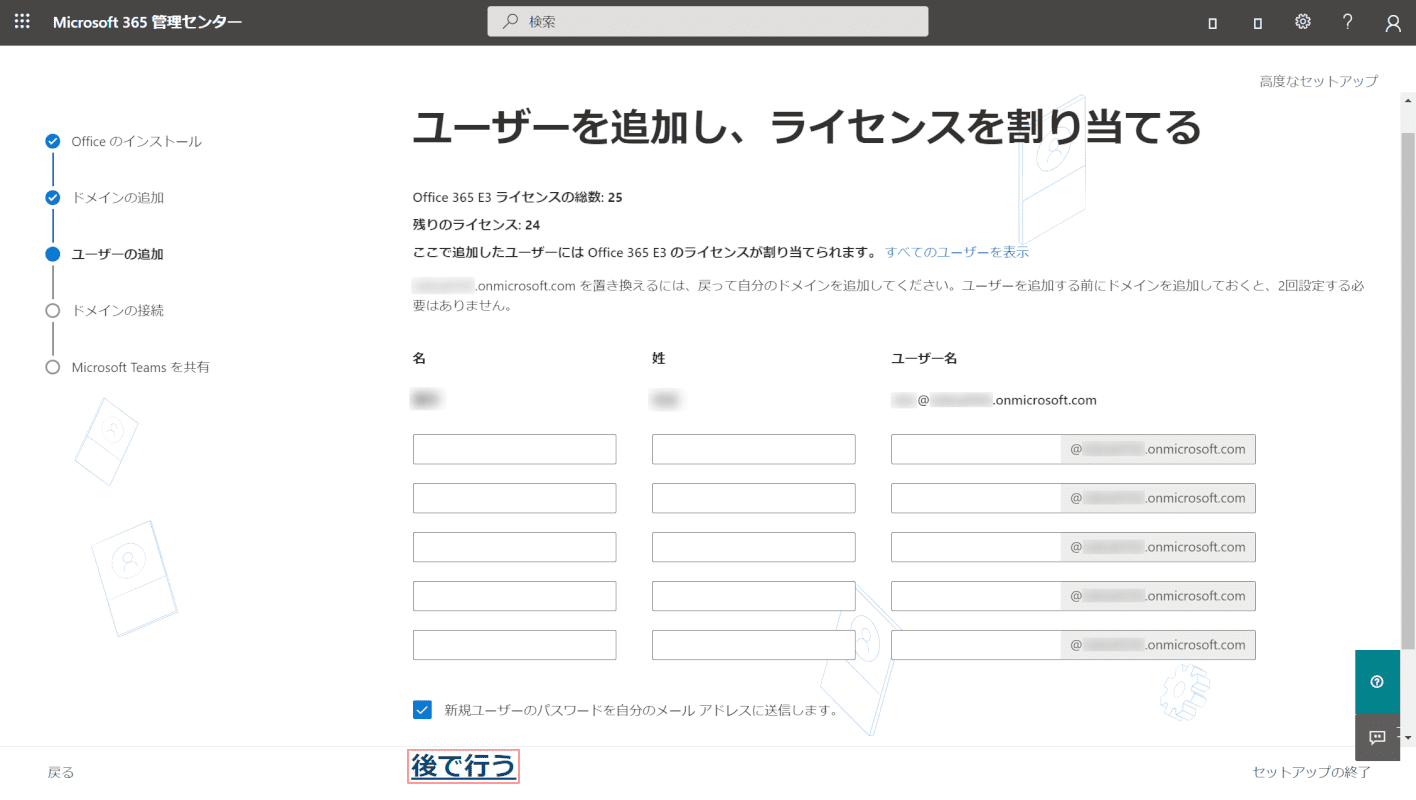Click Microsoft 365 管理センター title
Viewport: 1416px width, 800px height.
point(147,22)
